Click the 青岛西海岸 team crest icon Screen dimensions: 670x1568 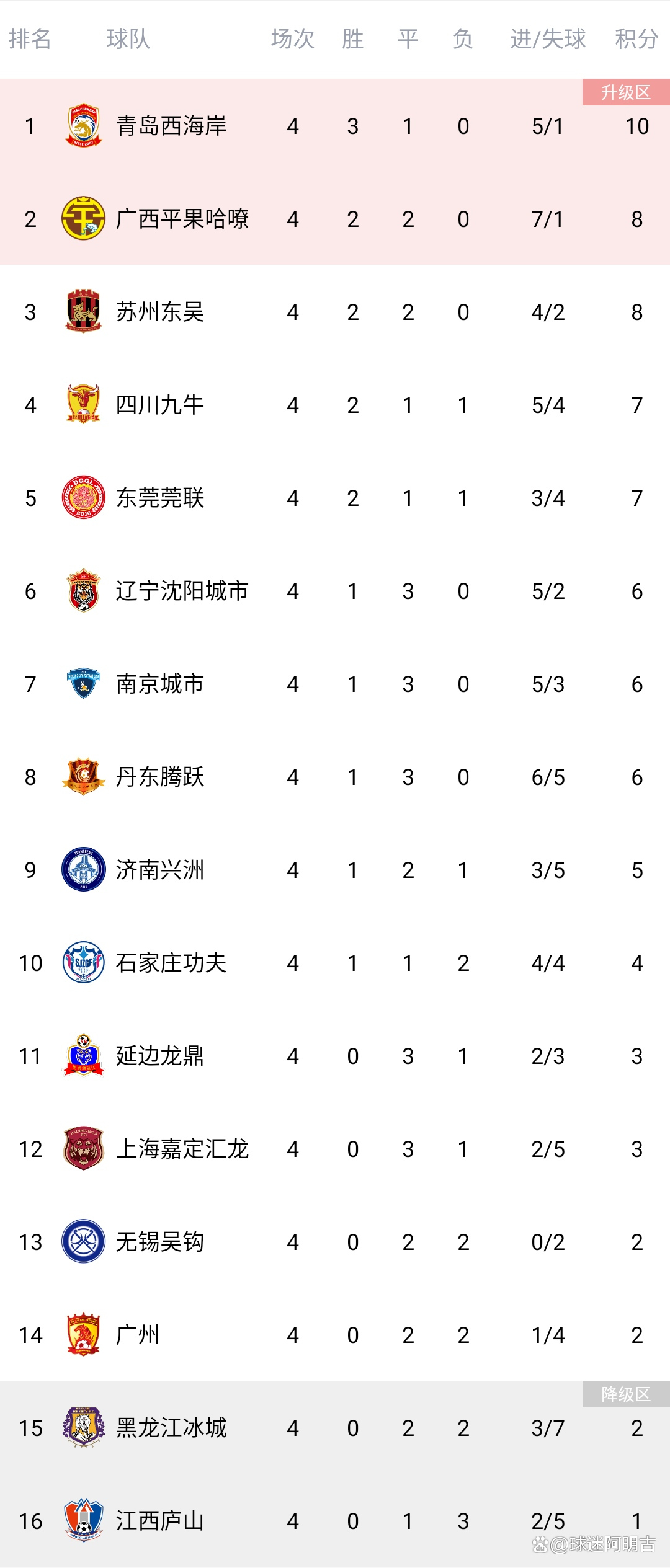point(83,126)
